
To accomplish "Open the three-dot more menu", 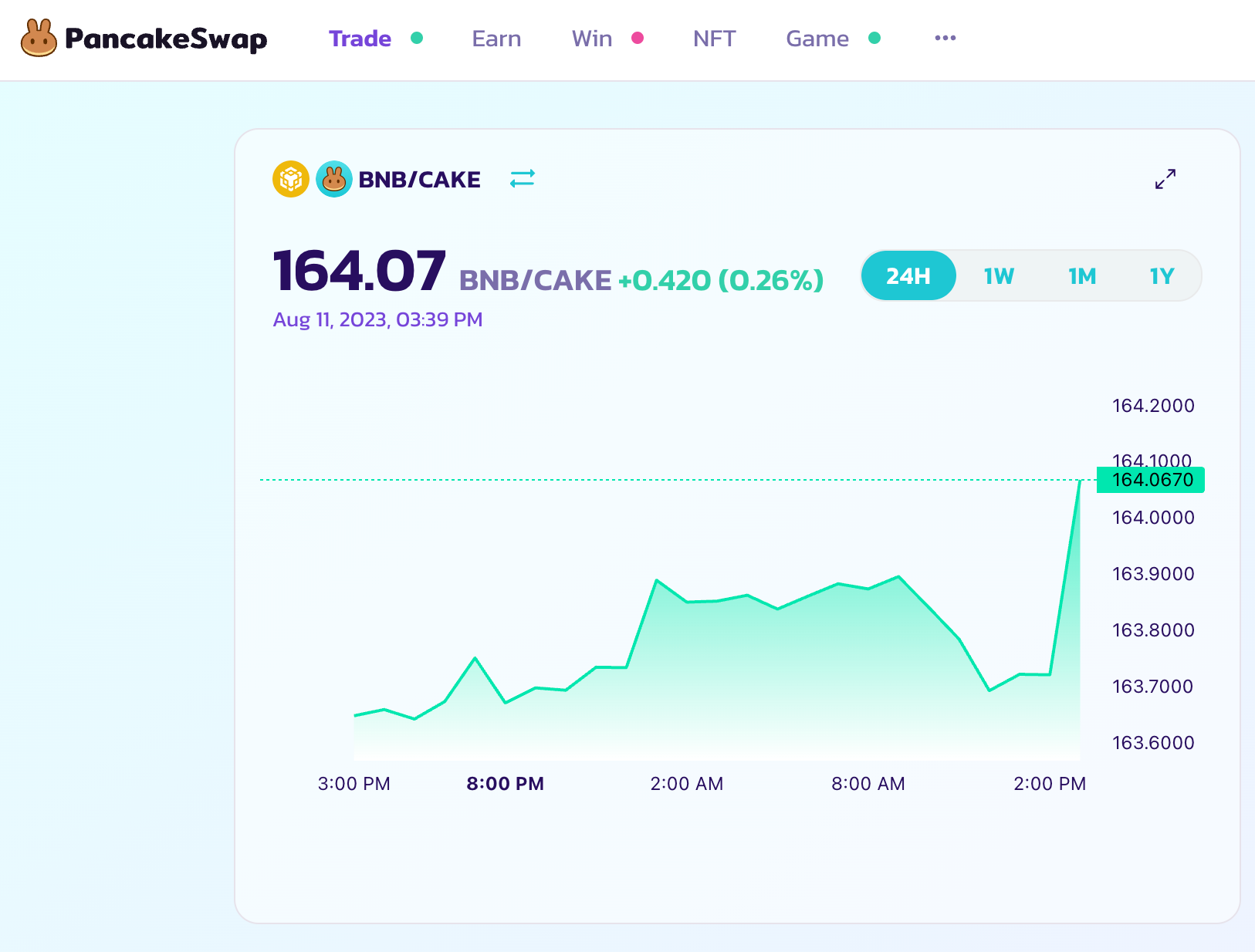I will (945, 38).
